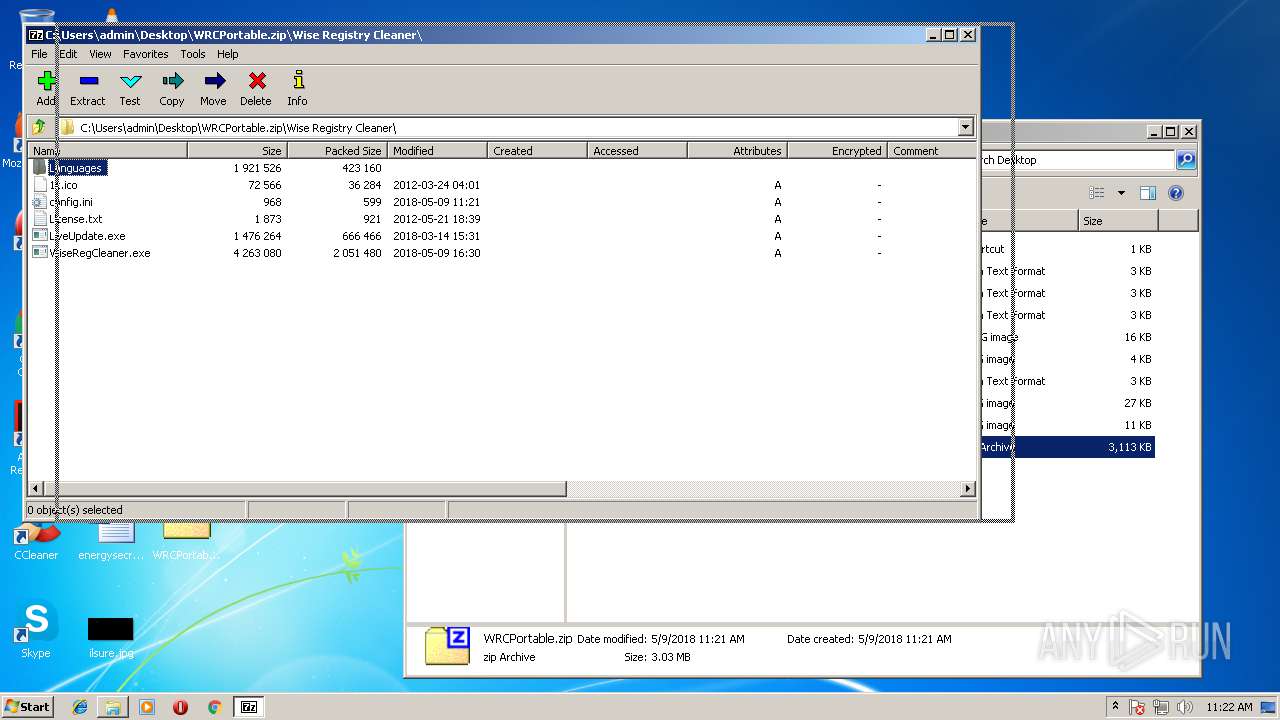Click the volume speaker tray icon
The width and height of the screenshot is (1280, 720).
point(1185,707)
